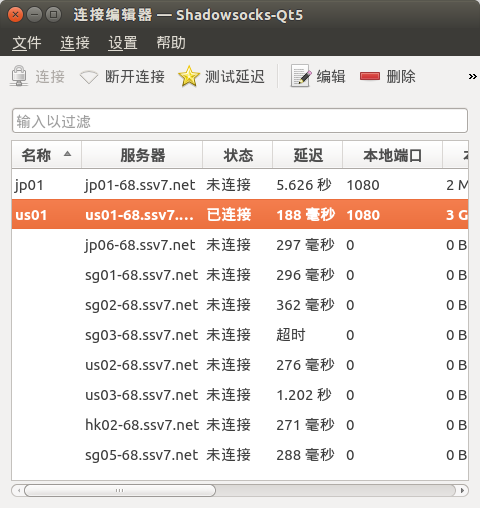Sort by 延迟 column header
The width and height of the screenshot is (480, 508).
[x=308, y=155]
